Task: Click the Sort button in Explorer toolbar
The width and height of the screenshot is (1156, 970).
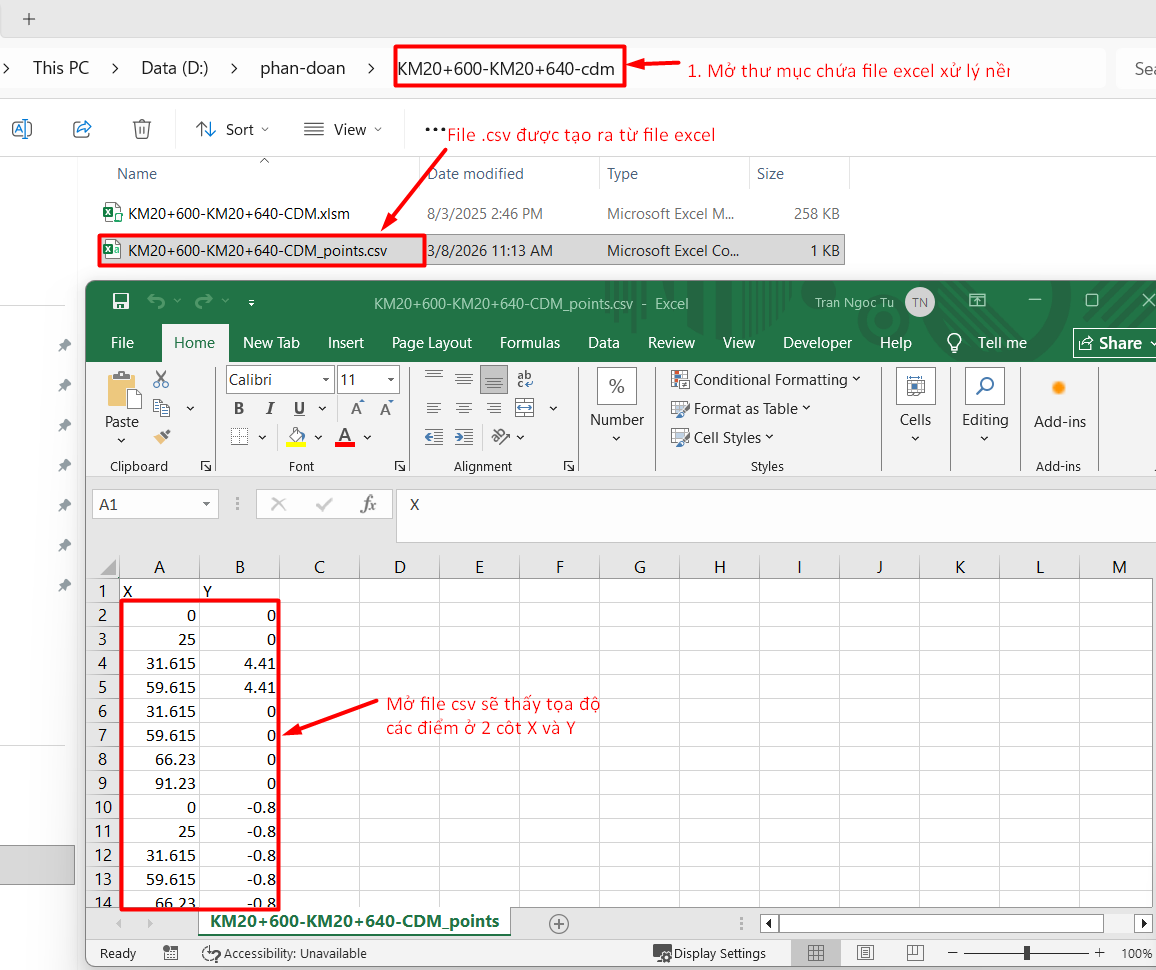Action: tap(232, 129)
